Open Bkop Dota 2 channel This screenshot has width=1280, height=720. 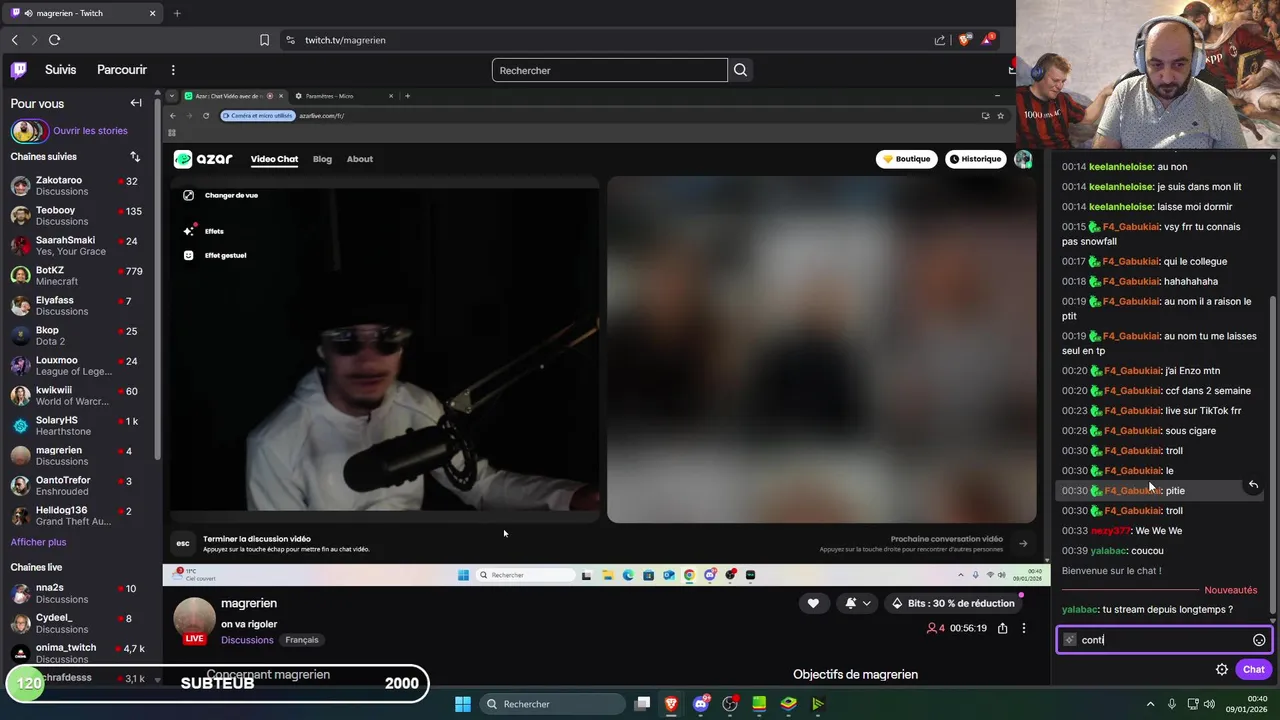[x=78, y=336]
